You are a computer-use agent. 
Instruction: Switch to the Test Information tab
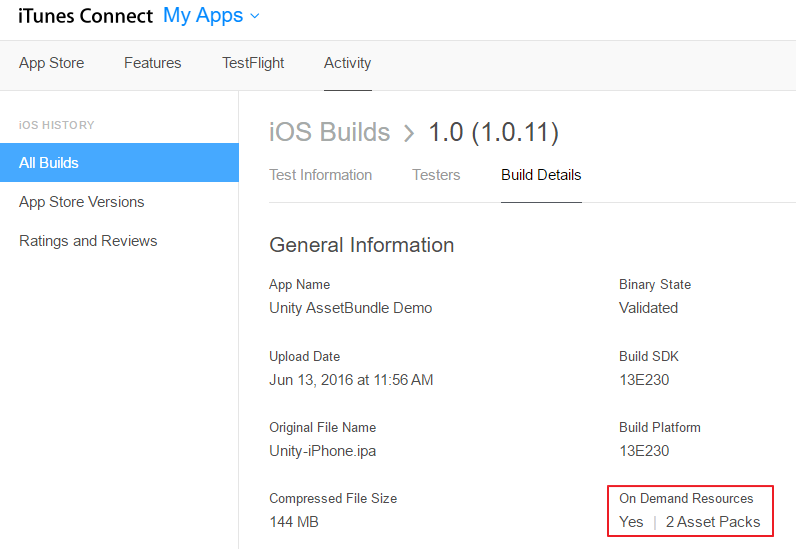tap(320, 175)
